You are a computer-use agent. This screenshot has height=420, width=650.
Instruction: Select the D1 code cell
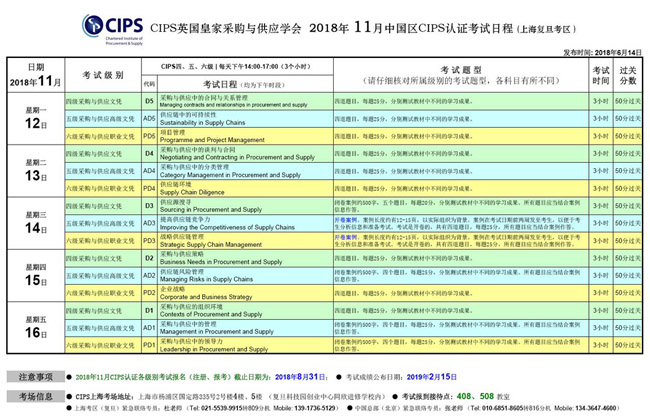(x=149, y=310)
